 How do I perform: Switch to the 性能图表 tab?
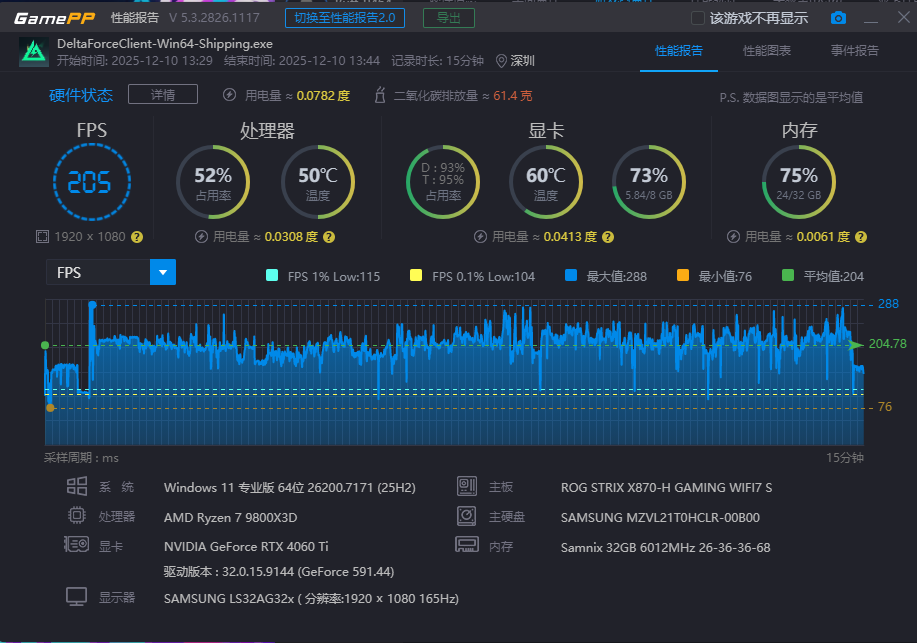click(x=766, y=50)
